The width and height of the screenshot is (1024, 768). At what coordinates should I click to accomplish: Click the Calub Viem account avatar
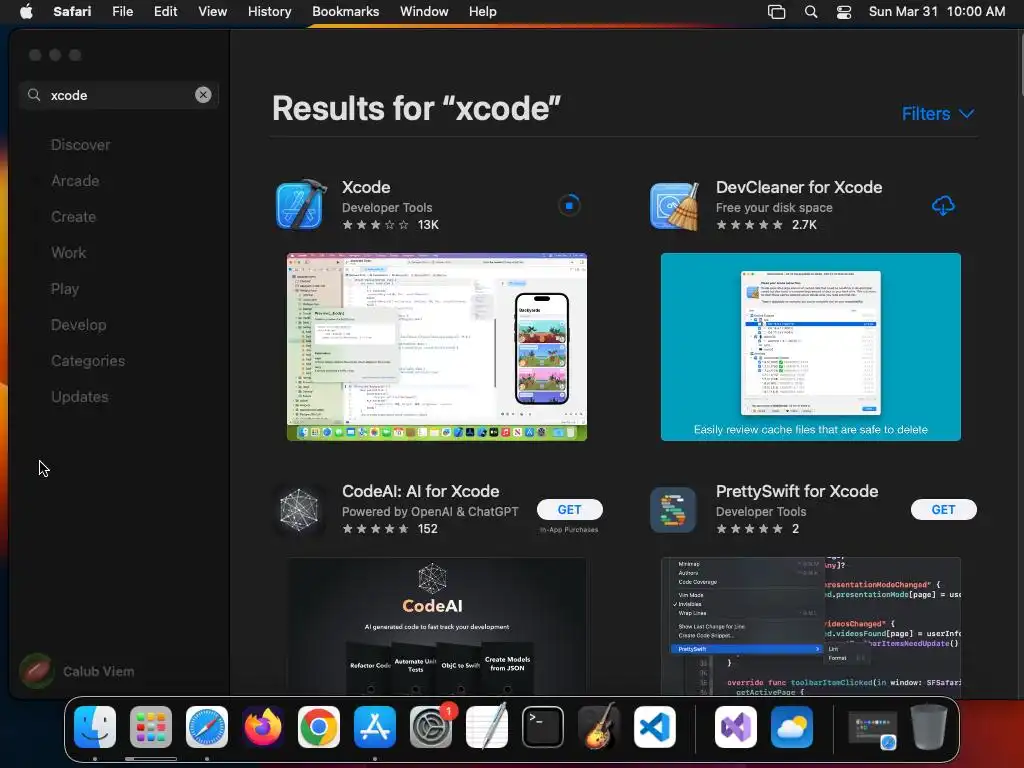(x=37, y=671)
